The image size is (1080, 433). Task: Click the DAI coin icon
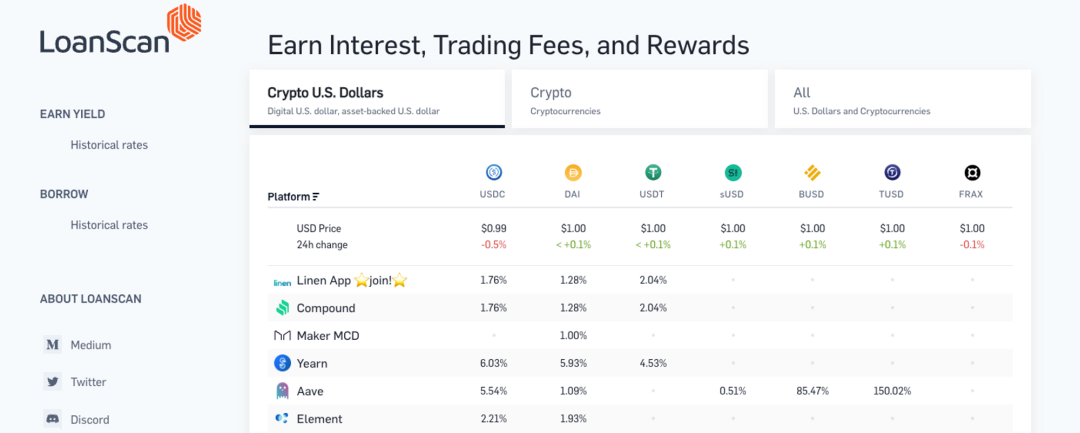click(573, 172)
